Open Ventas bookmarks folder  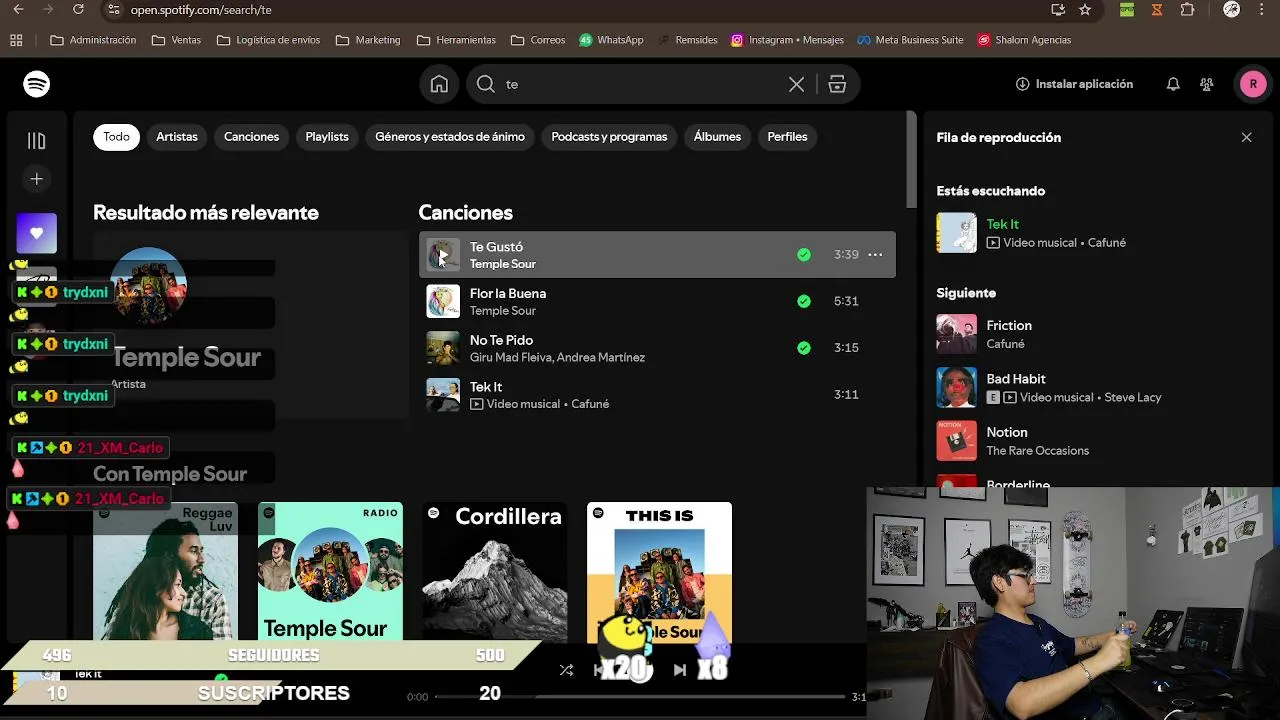[176, 40]
